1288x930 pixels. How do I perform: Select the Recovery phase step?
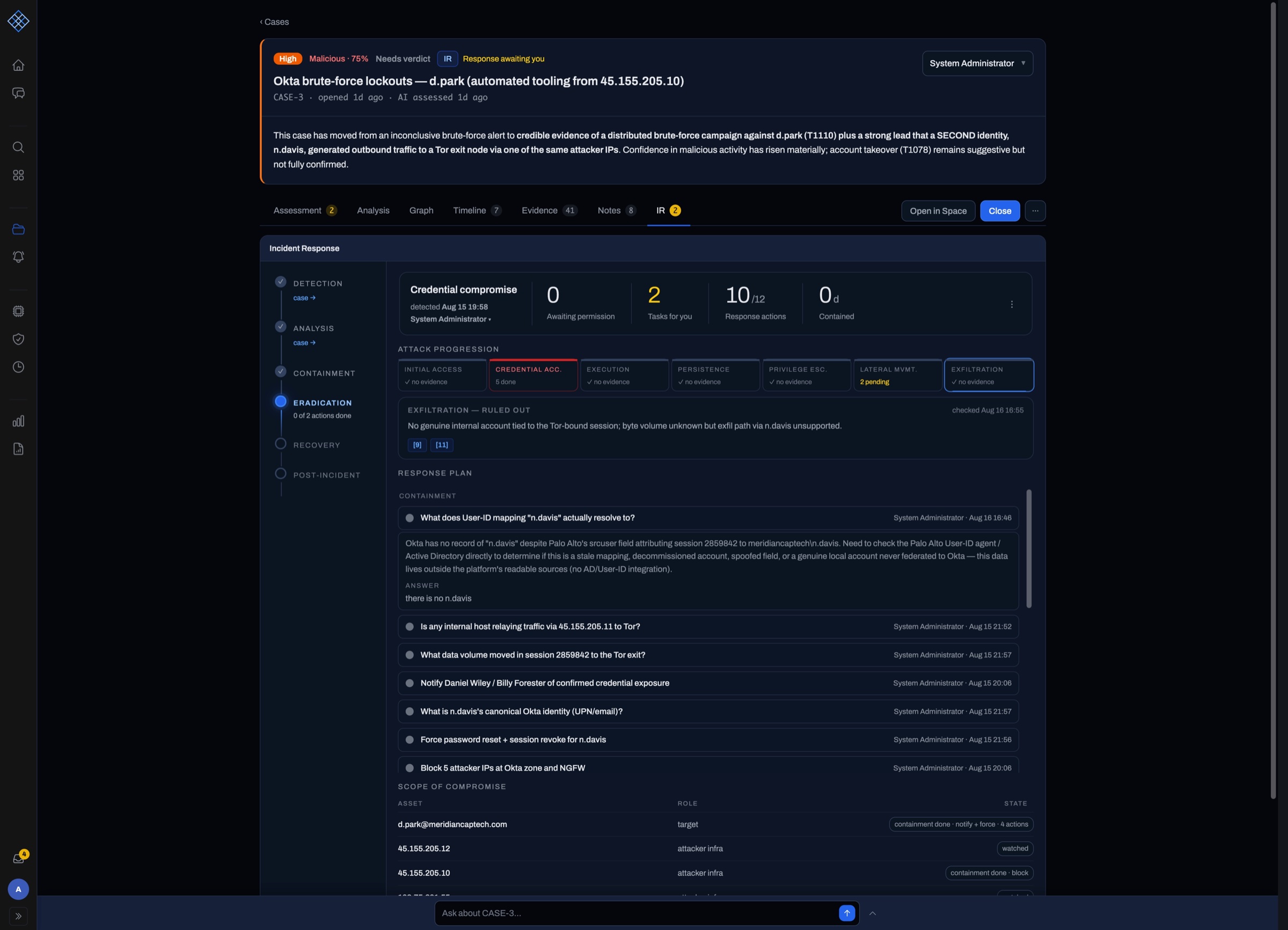[x=317, y=445]
